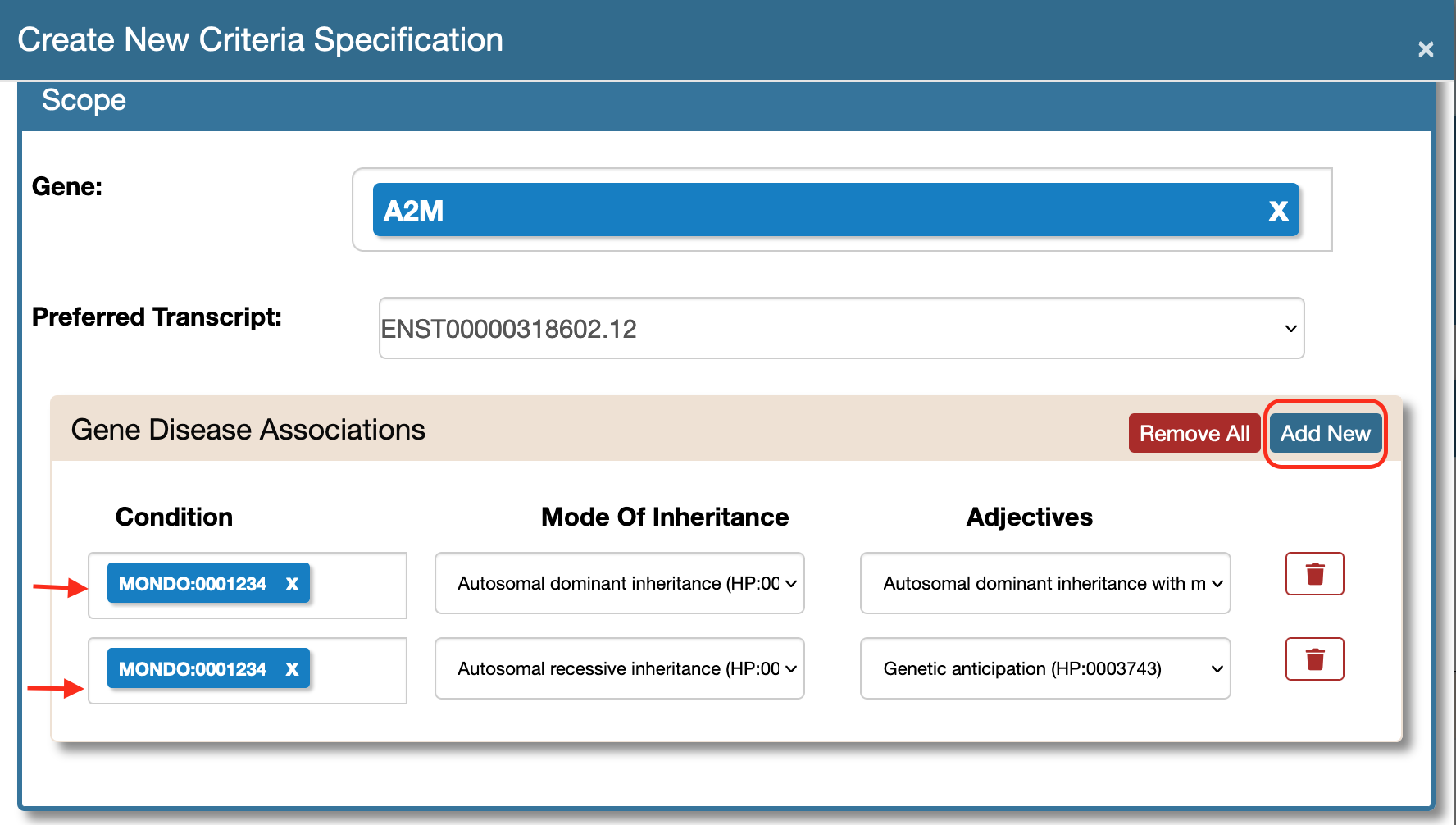Screen dimensions: 1456x825
Task: Remove MONDO:0001234 from the dominant inheritance row
Action: [292, 584]
